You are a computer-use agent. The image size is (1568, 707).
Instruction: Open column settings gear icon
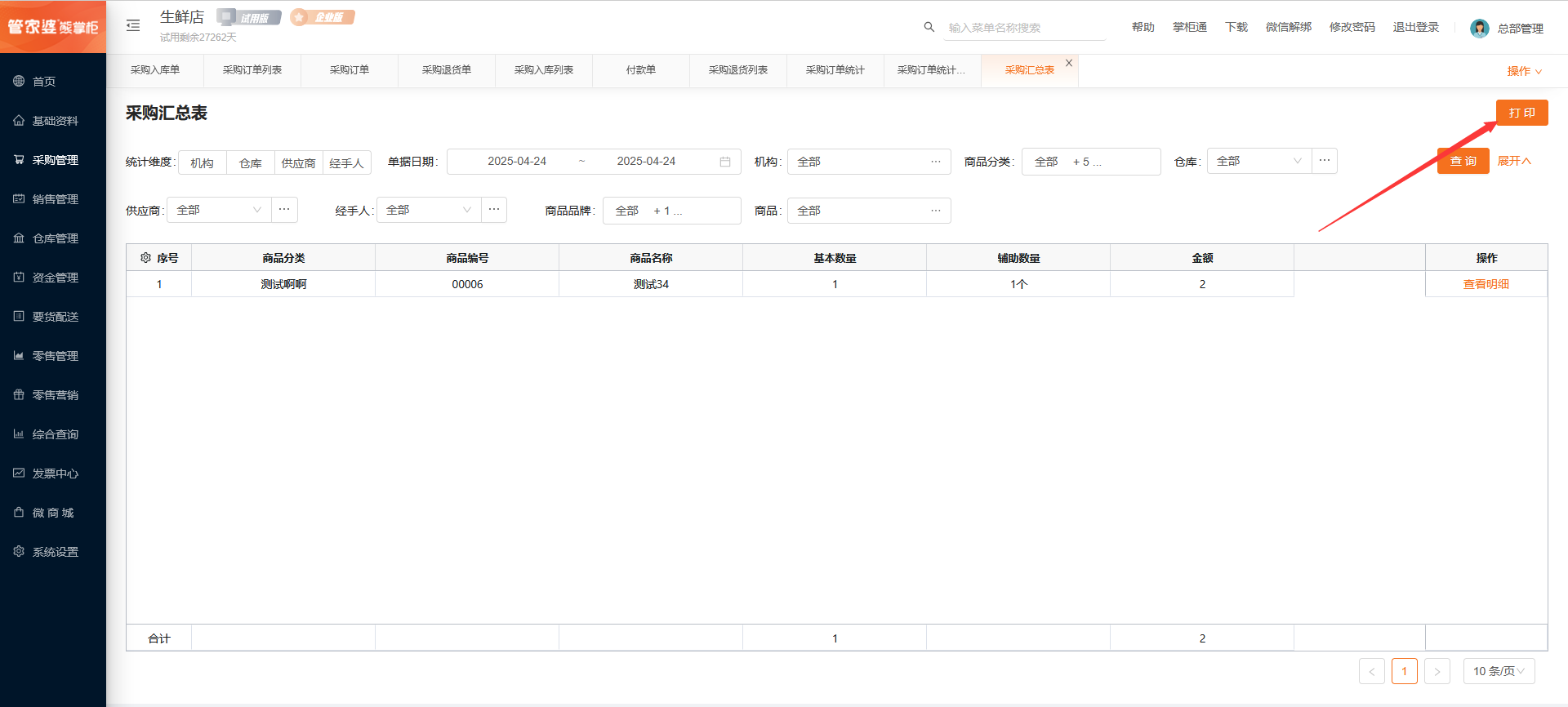click(x=145, y=258)
